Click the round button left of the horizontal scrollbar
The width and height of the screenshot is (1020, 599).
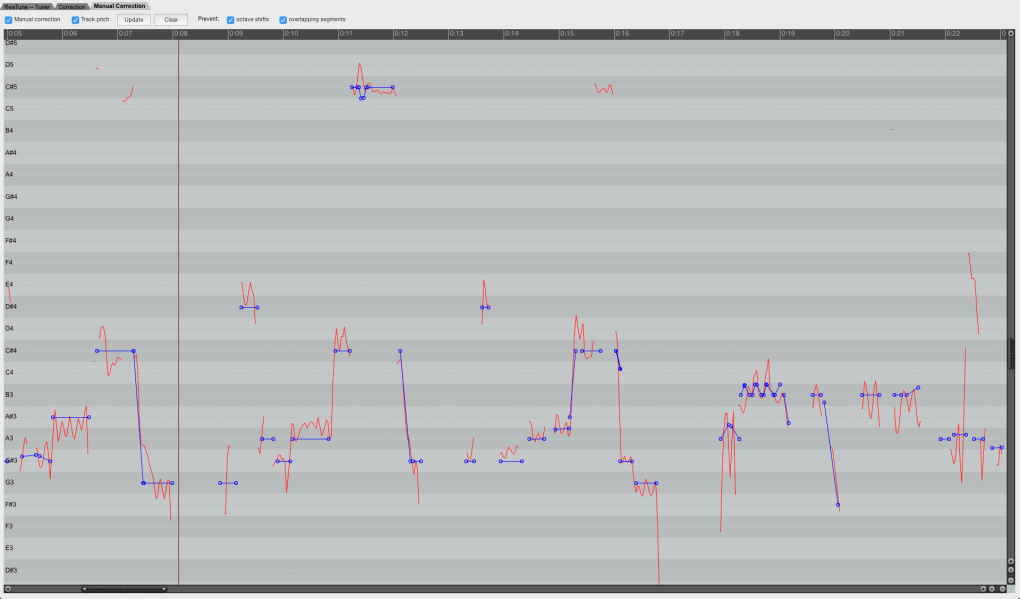(x=8, y=589)
